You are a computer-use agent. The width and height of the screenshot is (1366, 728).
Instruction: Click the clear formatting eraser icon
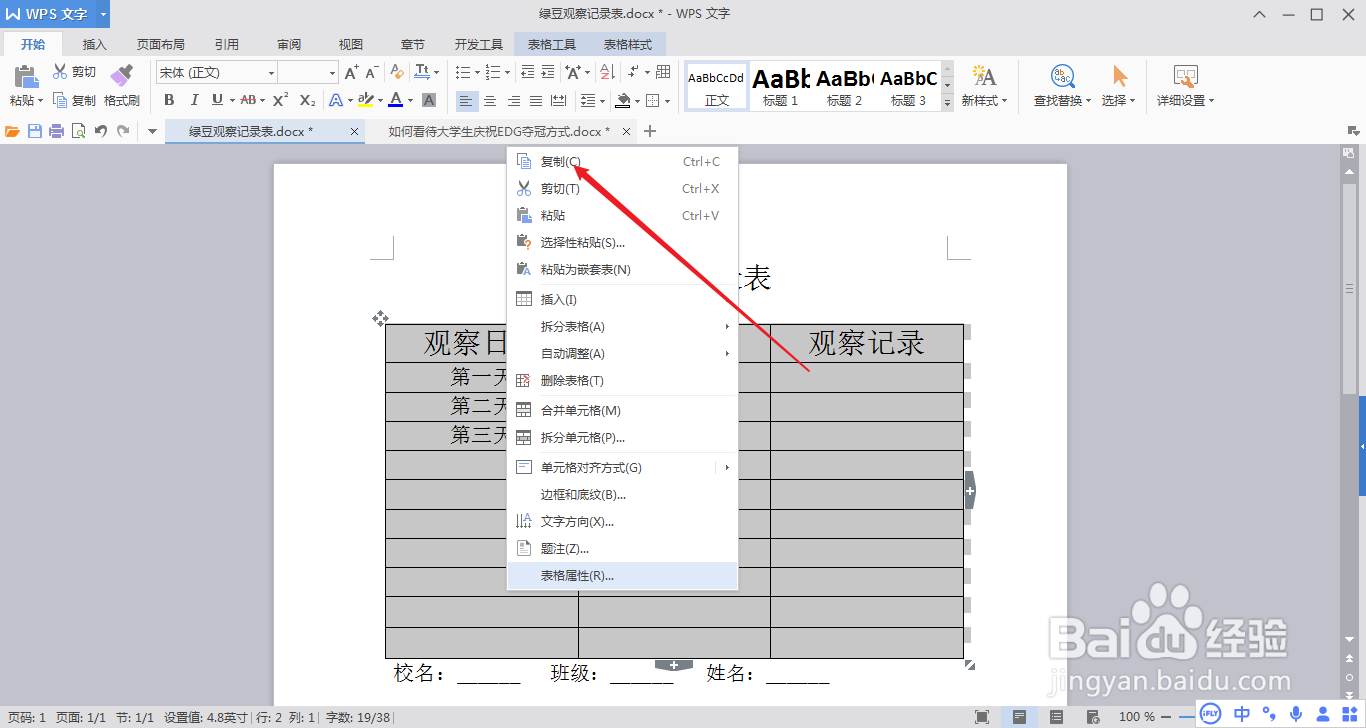(397, 72)
